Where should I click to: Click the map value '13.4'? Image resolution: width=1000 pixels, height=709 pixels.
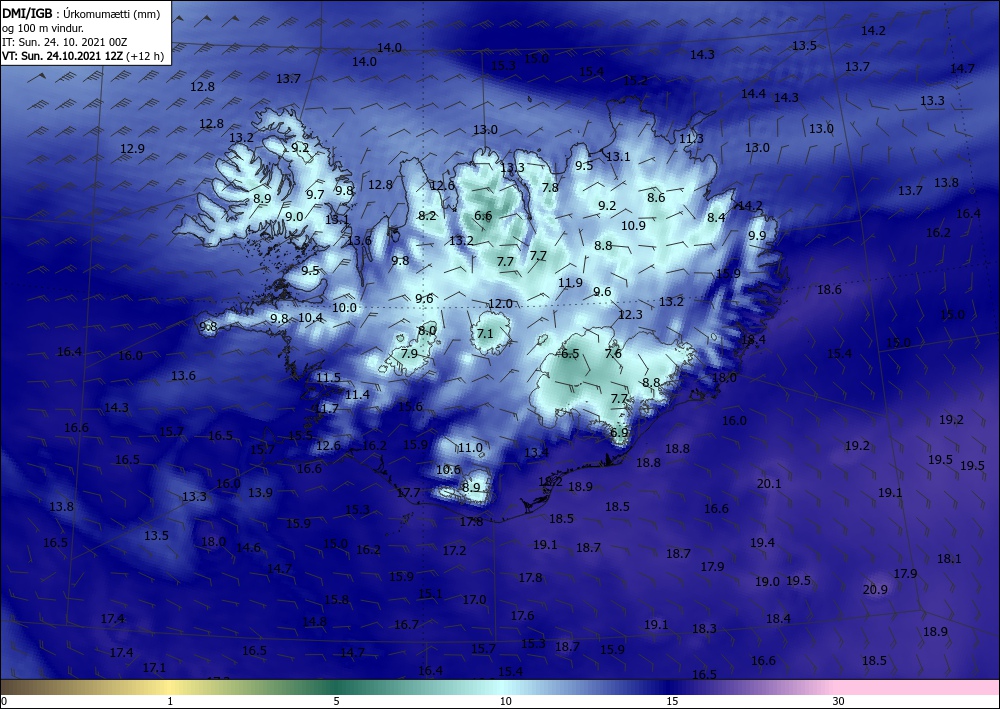click(536, 452)
